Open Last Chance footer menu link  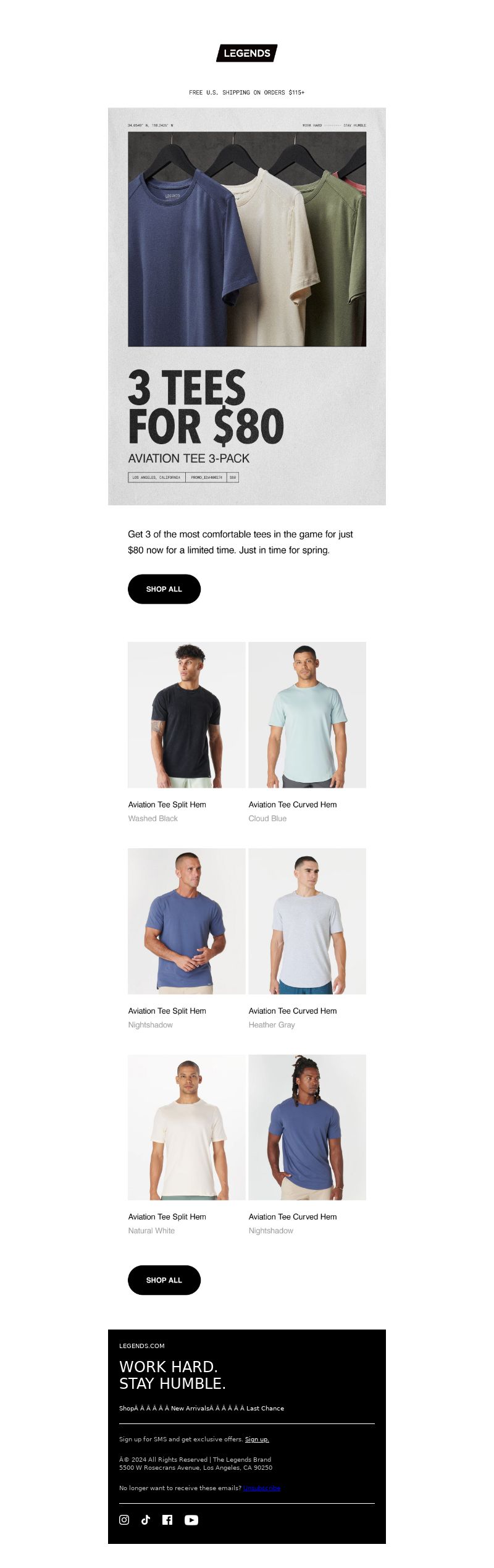[x=266, y=1408]
